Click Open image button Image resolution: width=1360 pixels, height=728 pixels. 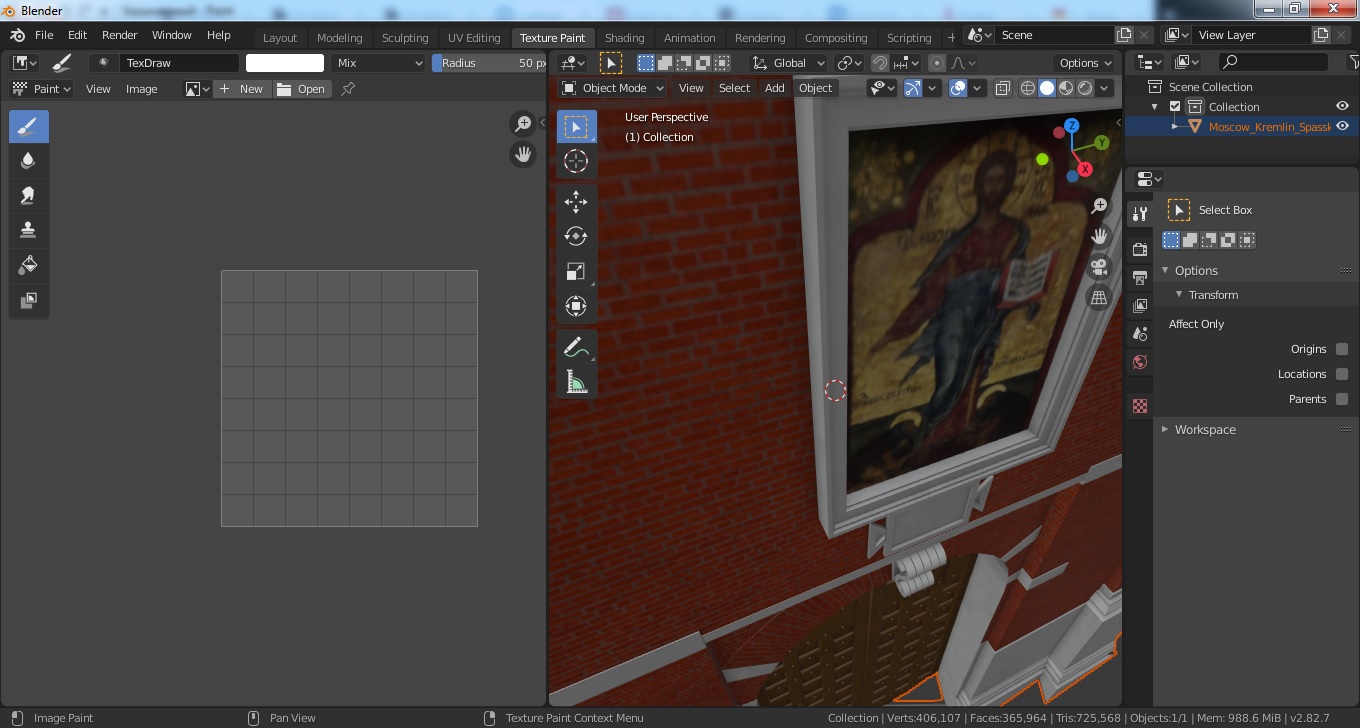point(301,89)
